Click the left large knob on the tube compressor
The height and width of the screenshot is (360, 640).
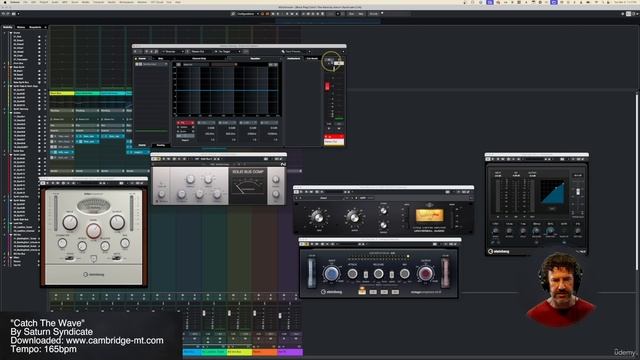pyautogui.click(x=70, y=222)
